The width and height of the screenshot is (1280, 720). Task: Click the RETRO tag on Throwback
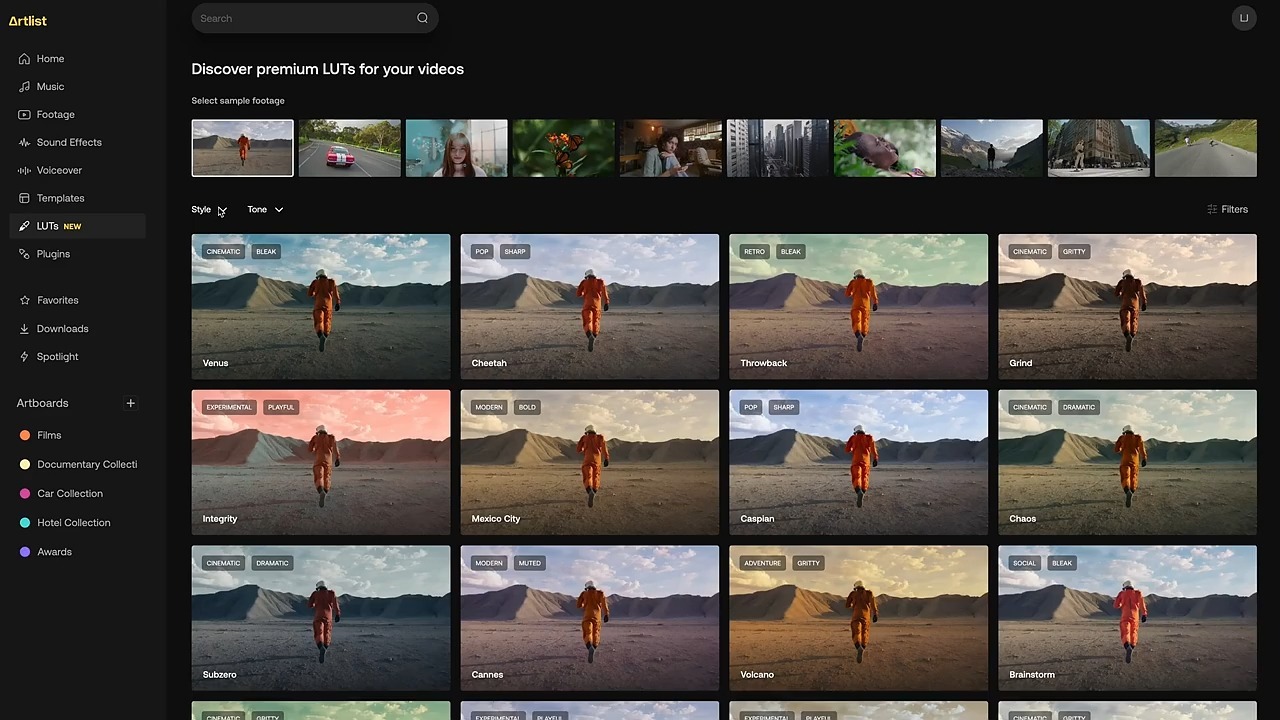coord(754,252)
